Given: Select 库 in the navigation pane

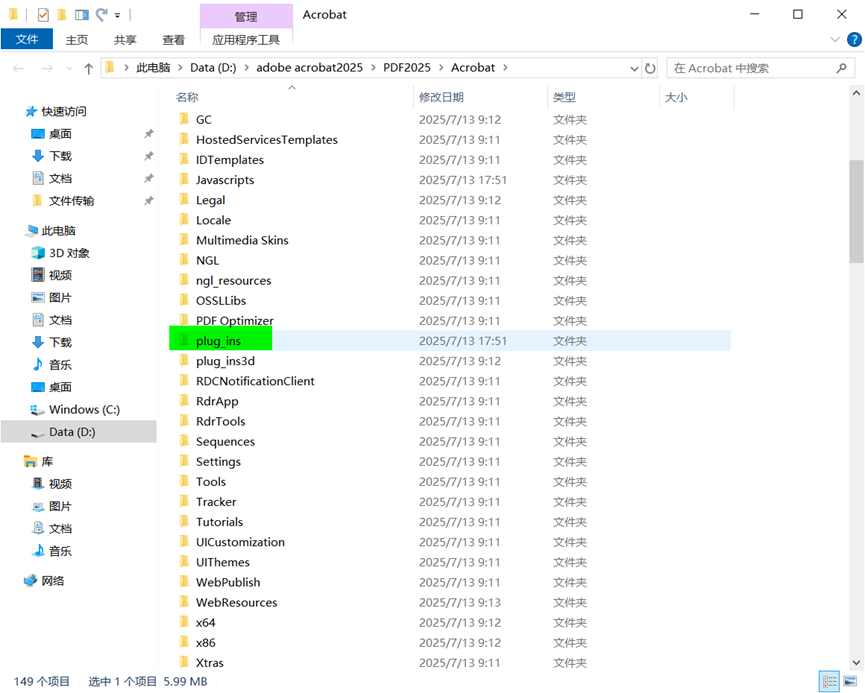Looking at the screenshot, I should [47, 461].
